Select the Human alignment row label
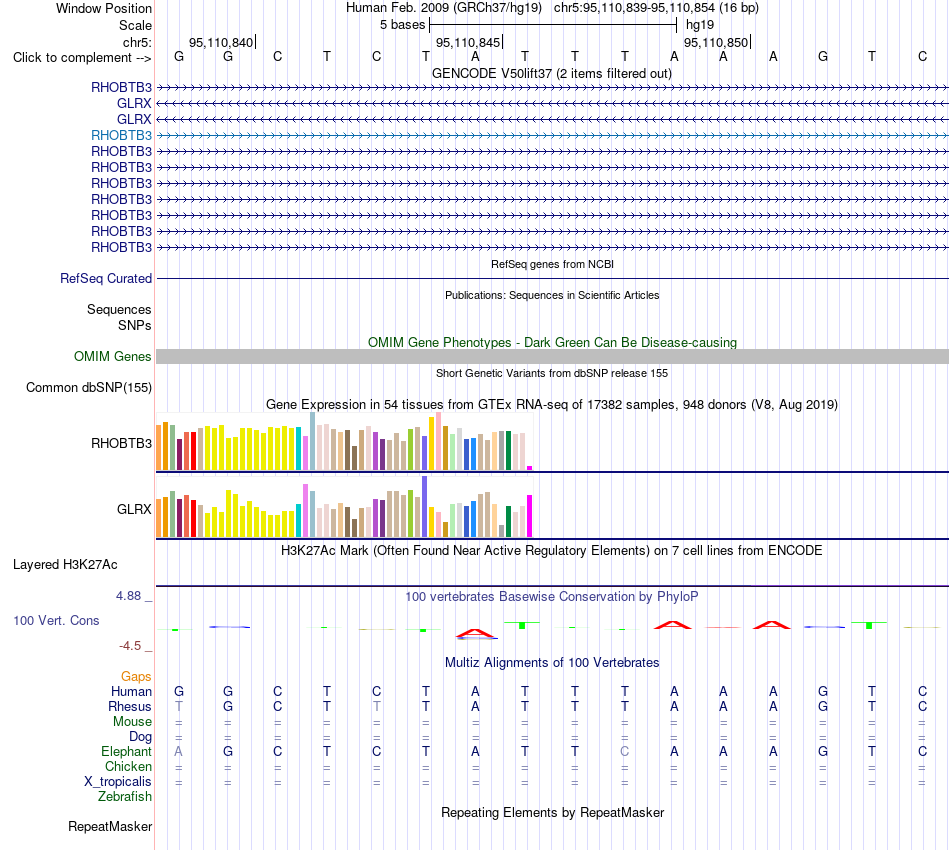Screen dimensions: 950x850 131,691
